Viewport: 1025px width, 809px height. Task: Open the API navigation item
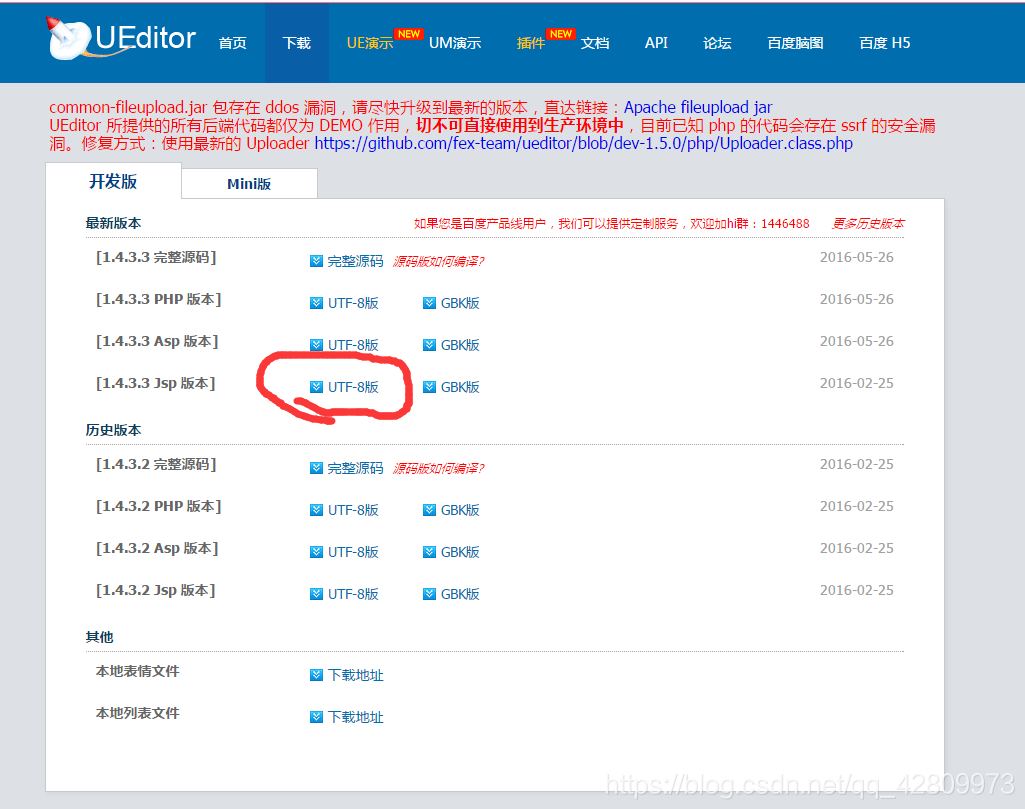click(656, 43)
